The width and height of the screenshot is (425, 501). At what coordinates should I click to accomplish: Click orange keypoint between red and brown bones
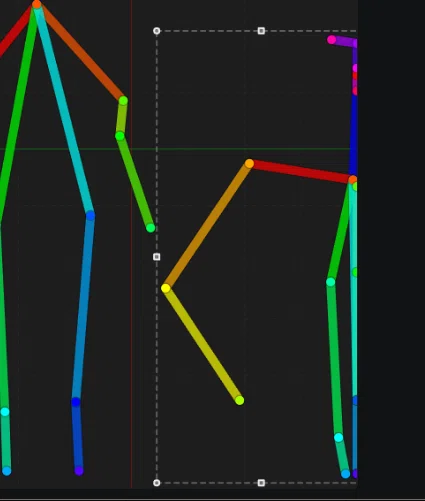pyautogui.click(x=249, y=164)
